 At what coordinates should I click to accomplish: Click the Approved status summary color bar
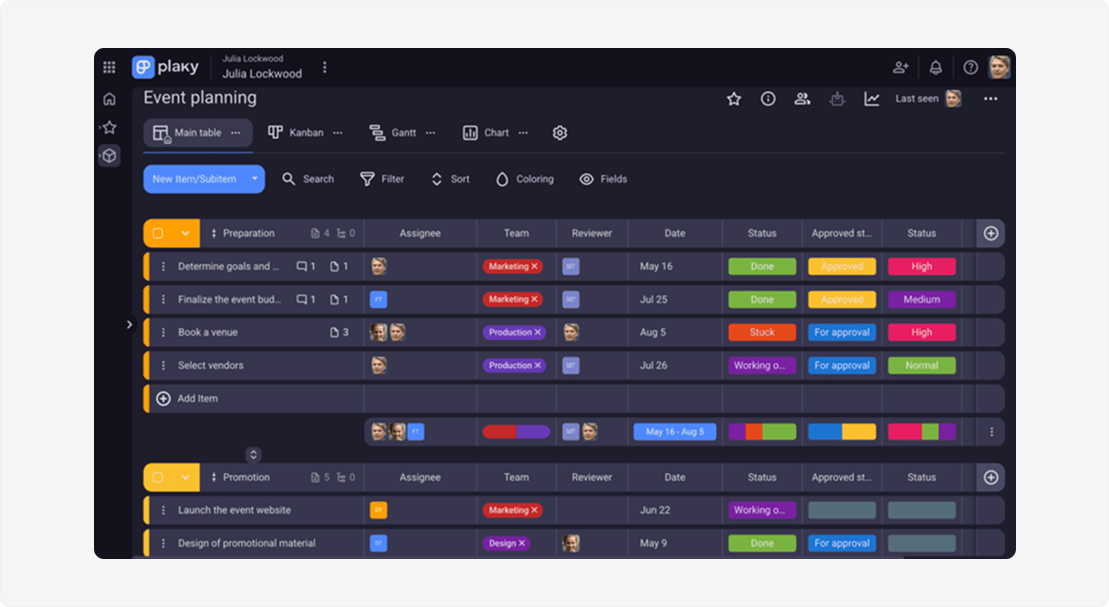[x=842, y=432]
